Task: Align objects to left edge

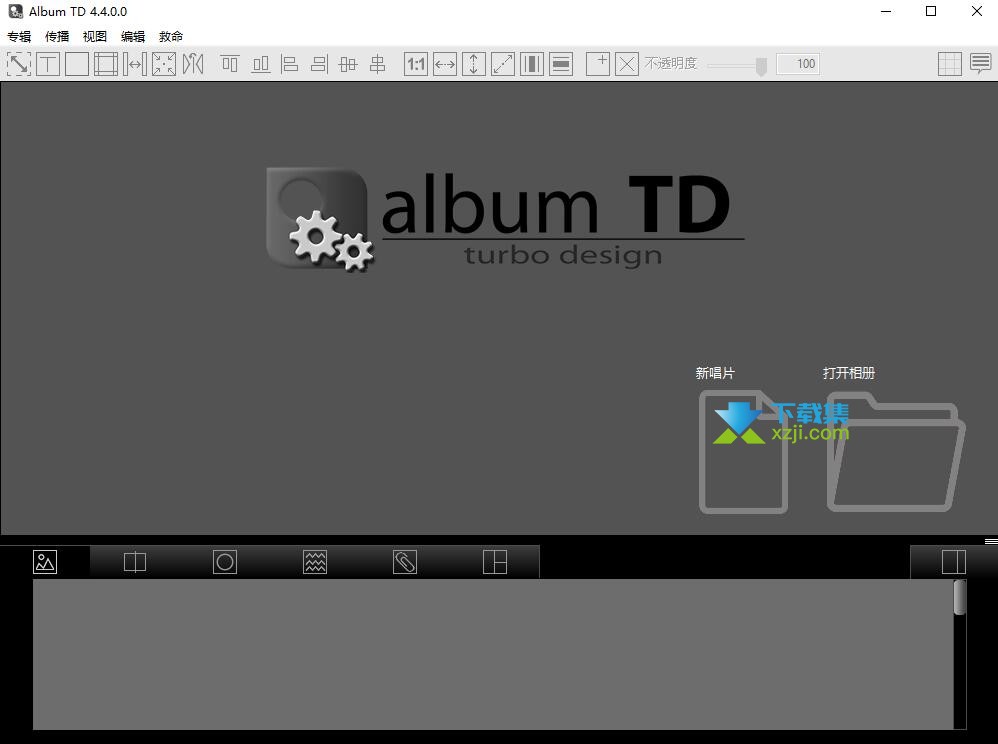Action: tap(290, 64)
